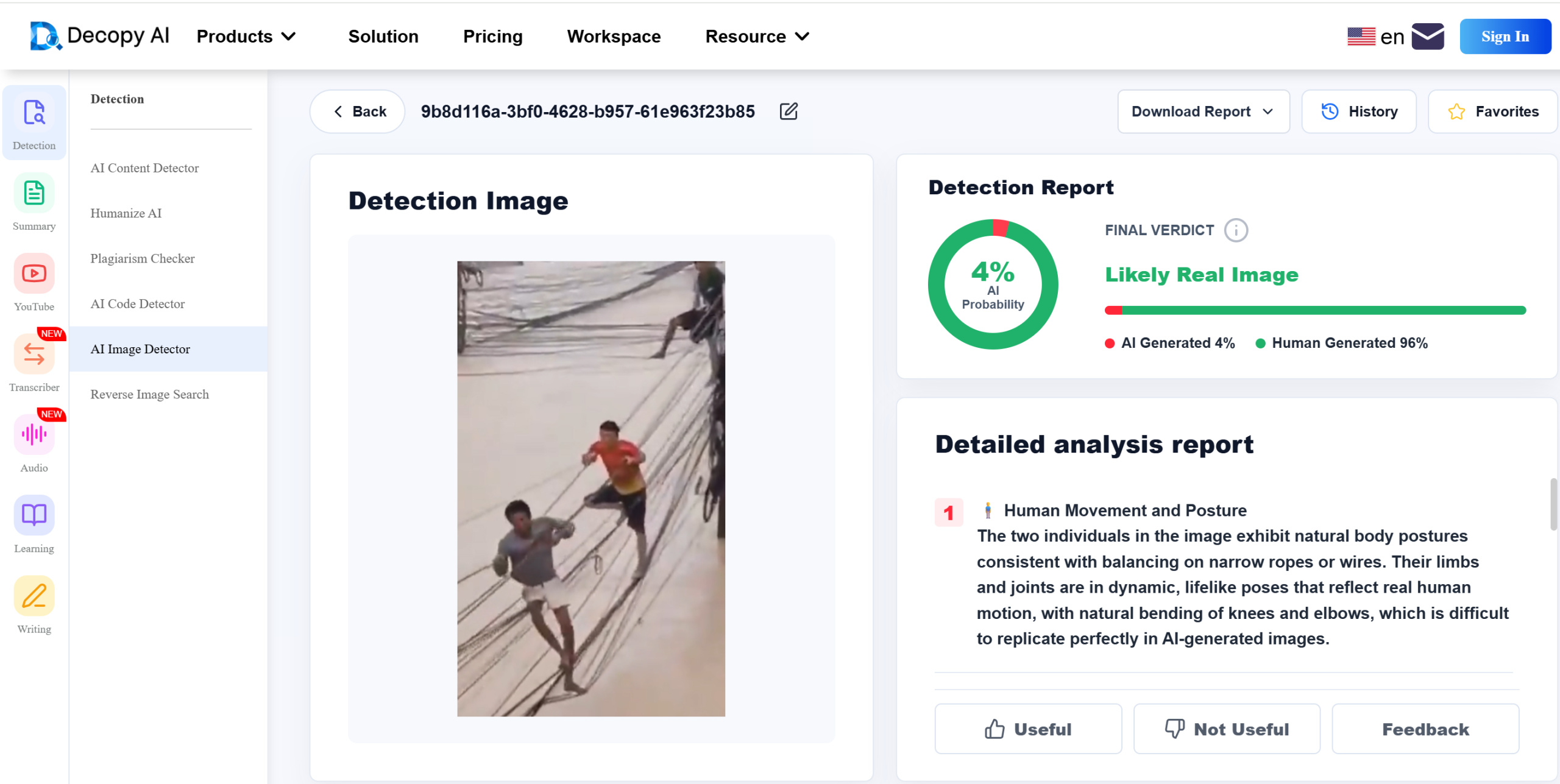Open the Download Report dropdown
Image resolution: width=1560 pixels, height=784 pixels.
coord(1204,111)
